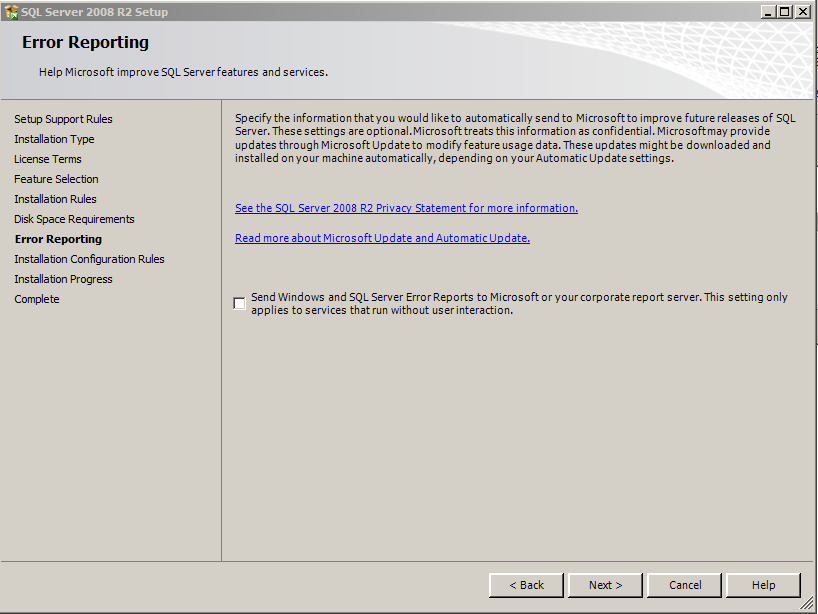
Task: Select Complete step in sidebar
Action: 37,299
